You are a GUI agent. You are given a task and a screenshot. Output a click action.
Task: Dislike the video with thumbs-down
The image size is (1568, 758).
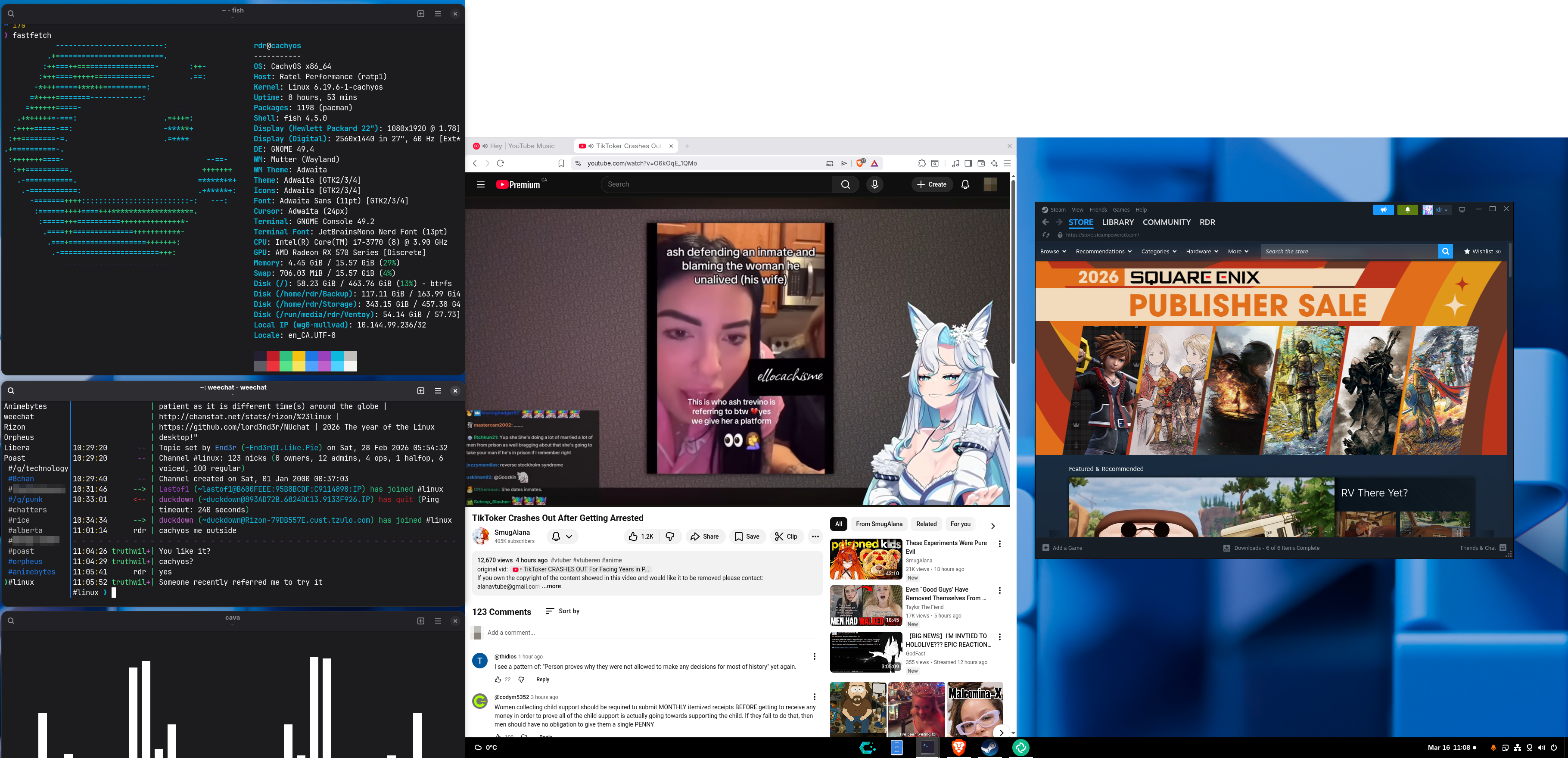(670, 537)
